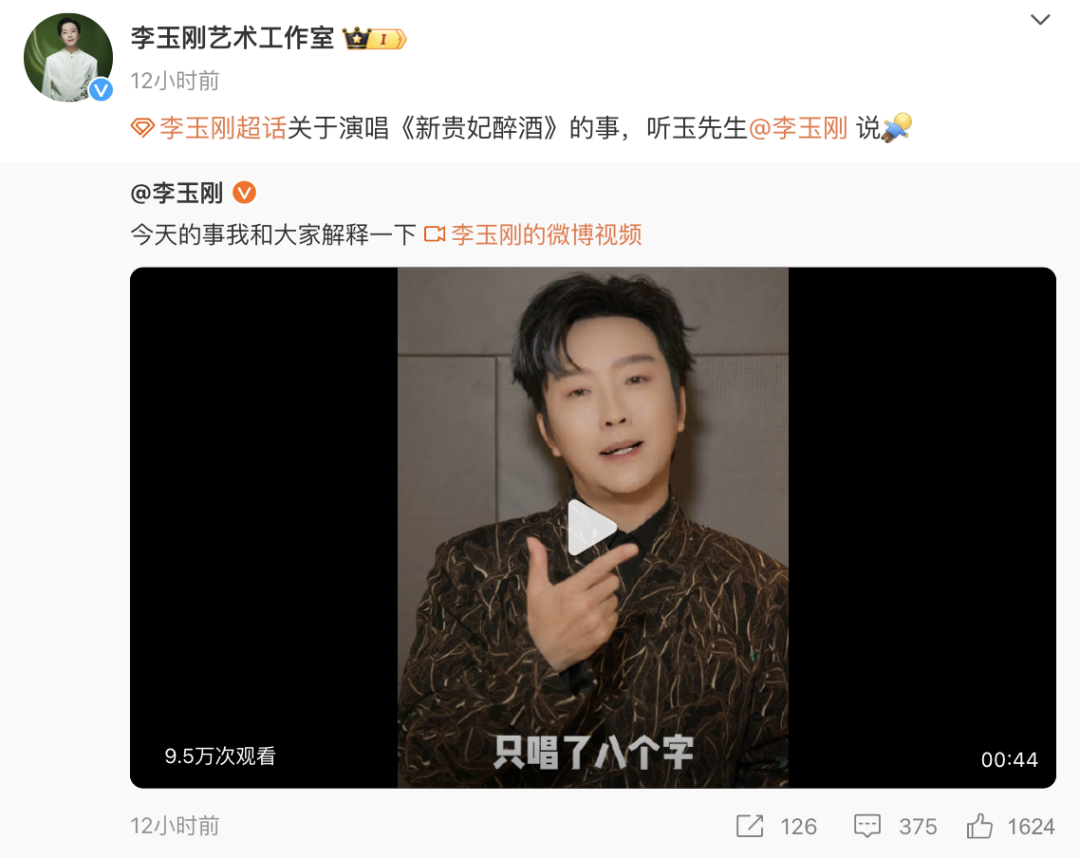This screenshot has height=858, width=1080.
Task: Like the post with thumbs-up icon
Action: [x=979, y=826]
